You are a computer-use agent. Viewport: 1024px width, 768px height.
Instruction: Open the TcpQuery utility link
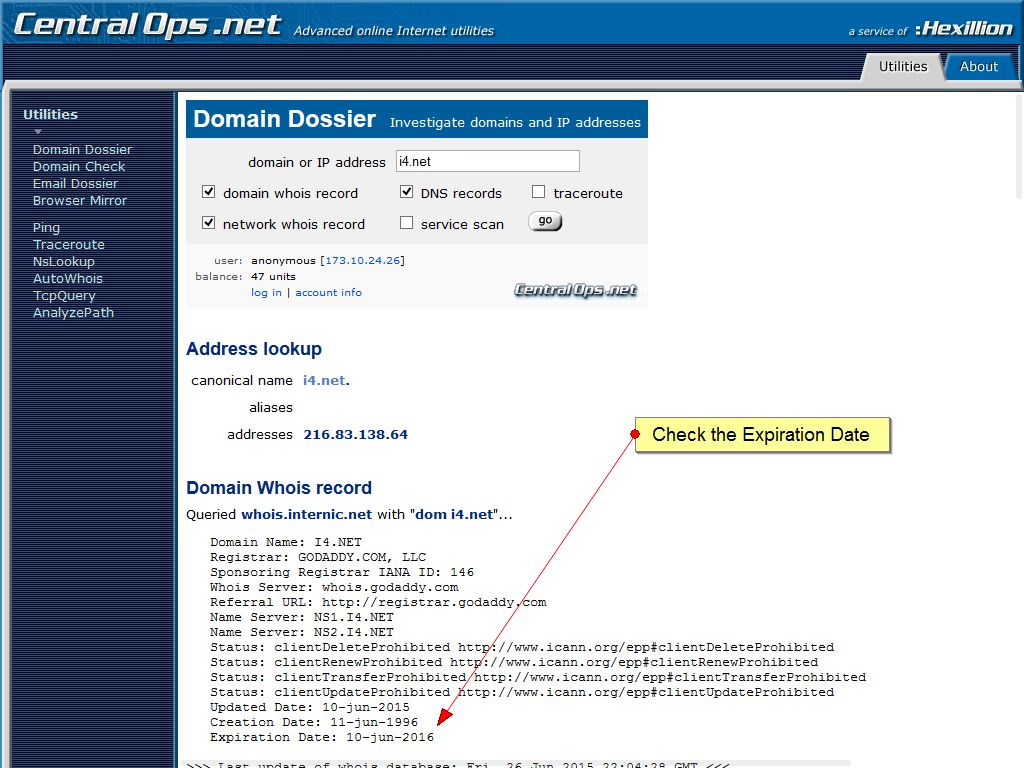[x=64, y=295]
